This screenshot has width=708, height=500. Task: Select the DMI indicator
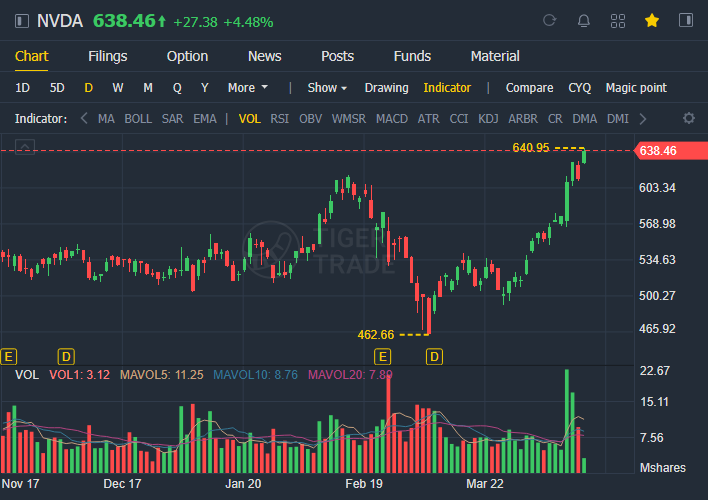618,119
